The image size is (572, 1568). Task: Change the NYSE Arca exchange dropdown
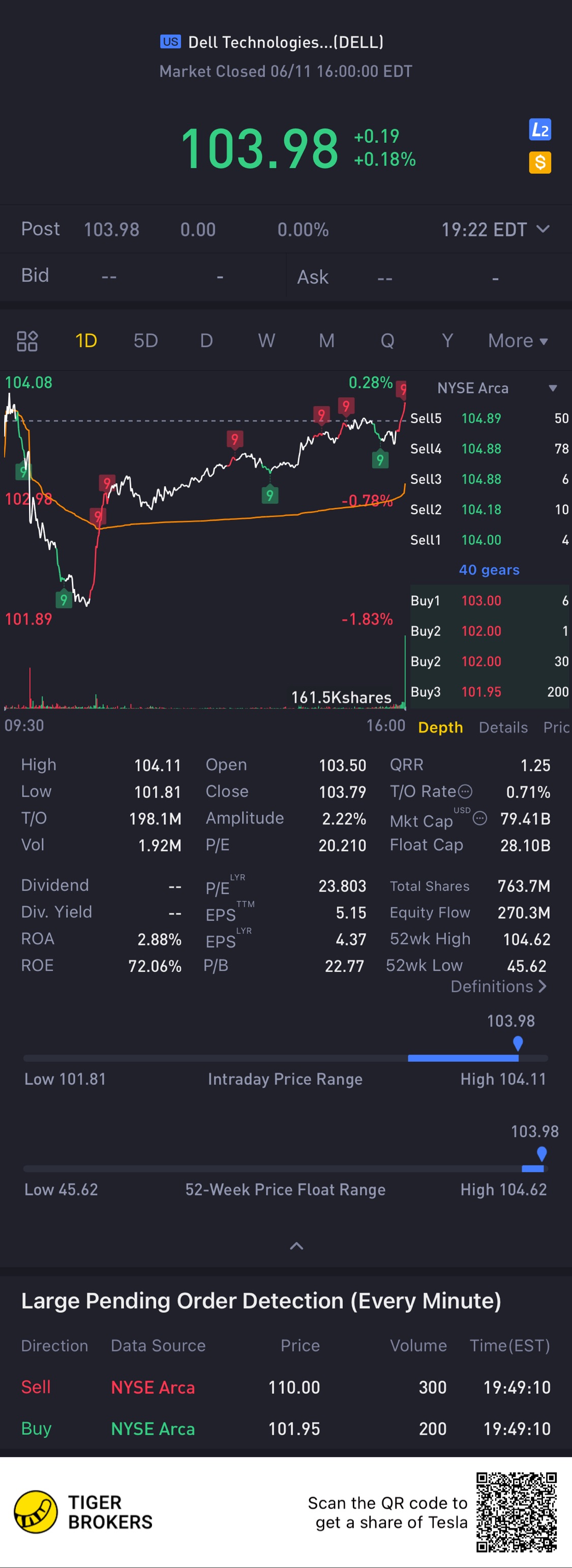496,388
